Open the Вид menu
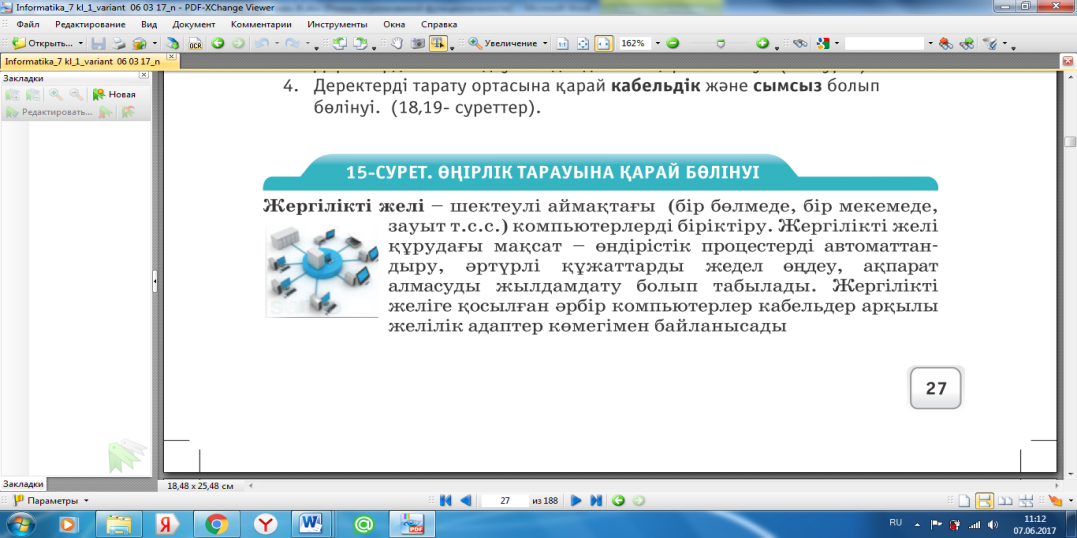This screenshot has height=538, width=1077. 149,24
